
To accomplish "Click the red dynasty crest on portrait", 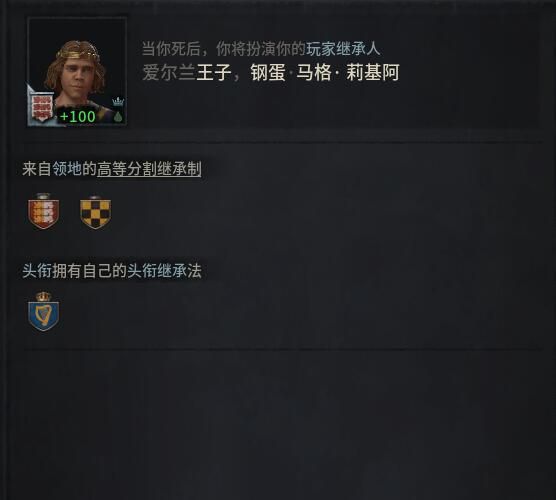I will [42, 107].
